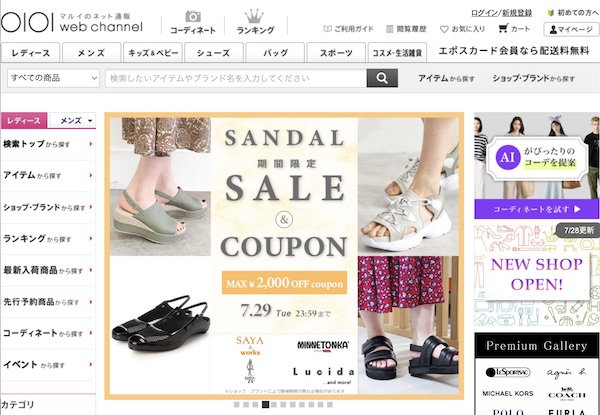Expand ランキングから探す sidebar item
Screen dimensions: 600x415
[x=47, y=239]
